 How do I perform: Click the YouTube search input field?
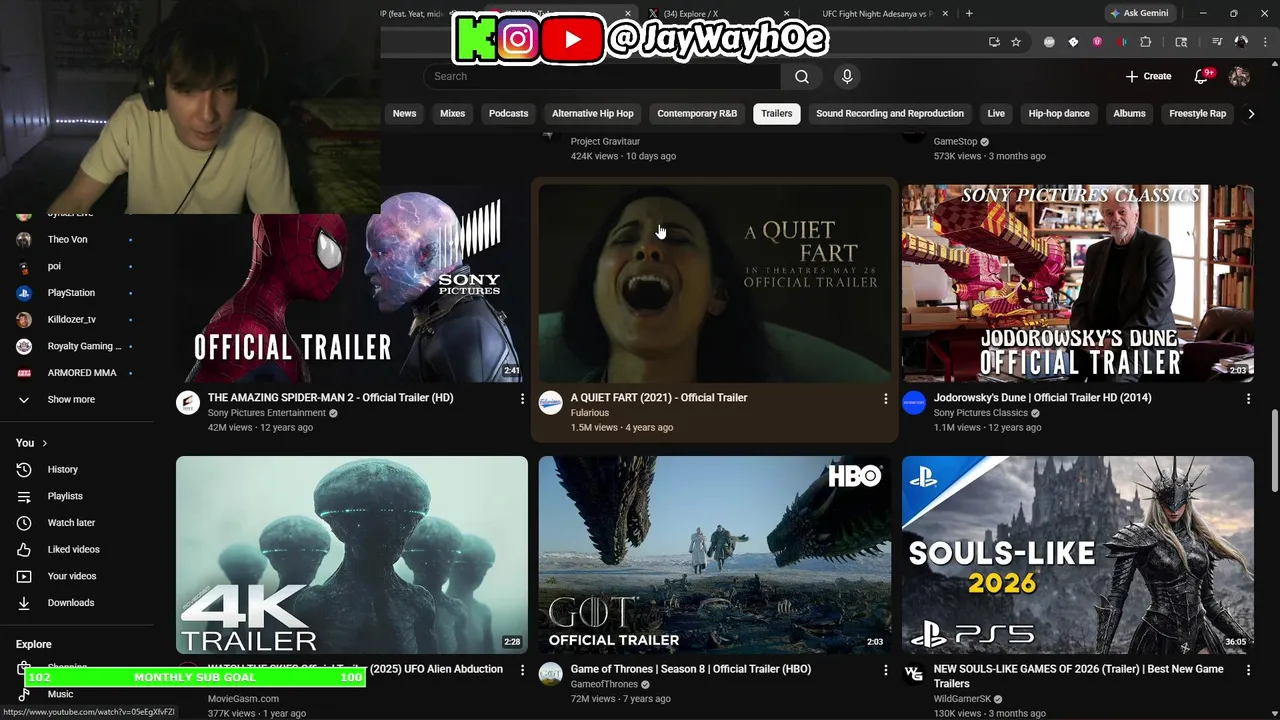pyautogui.click(x=602, y=76)
